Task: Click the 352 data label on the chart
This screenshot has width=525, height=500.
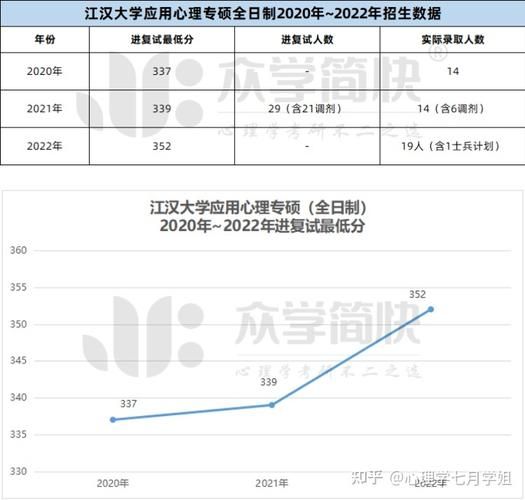Action: 417,294
